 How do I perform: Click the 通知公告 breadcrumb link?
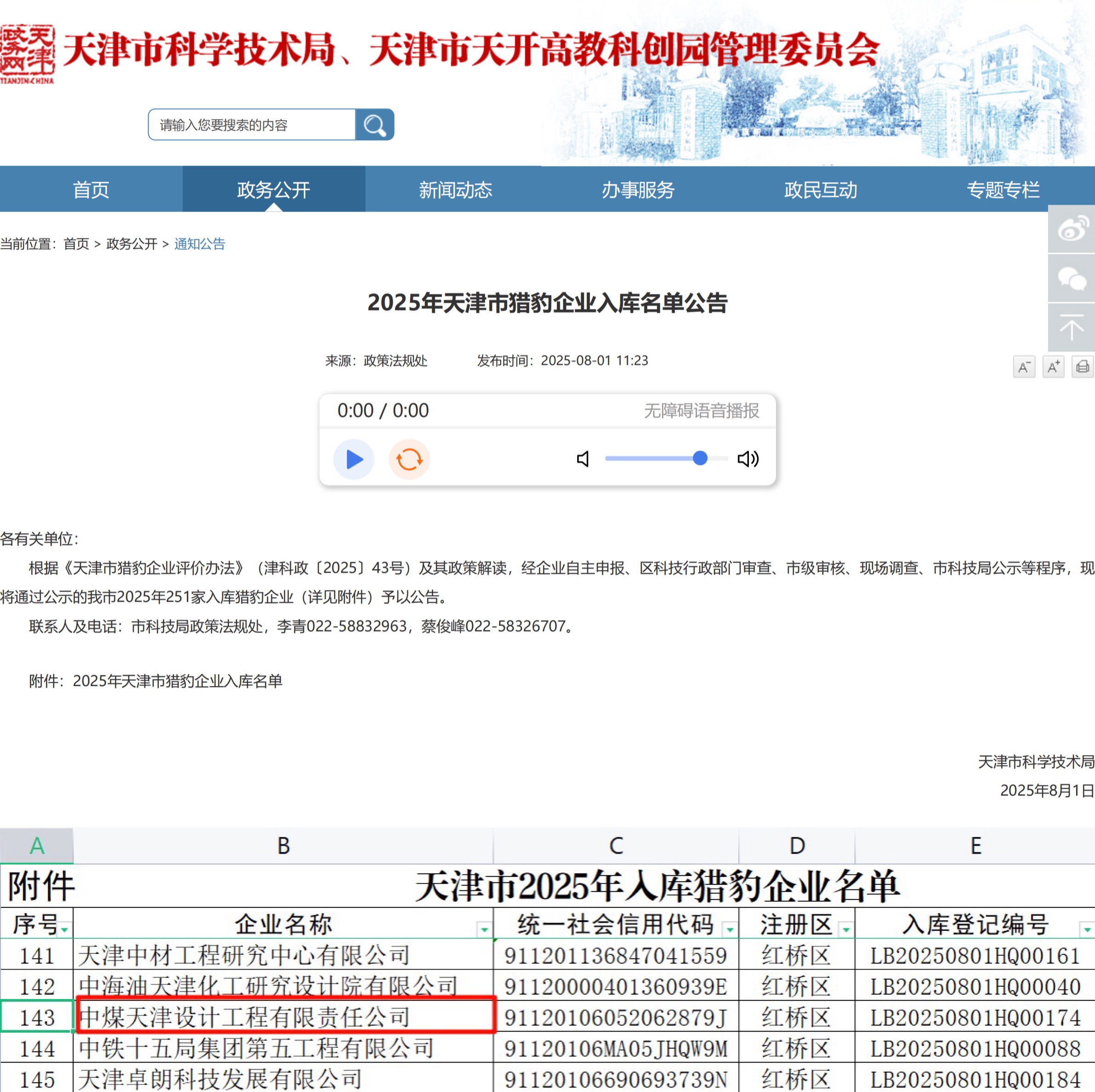199,244
